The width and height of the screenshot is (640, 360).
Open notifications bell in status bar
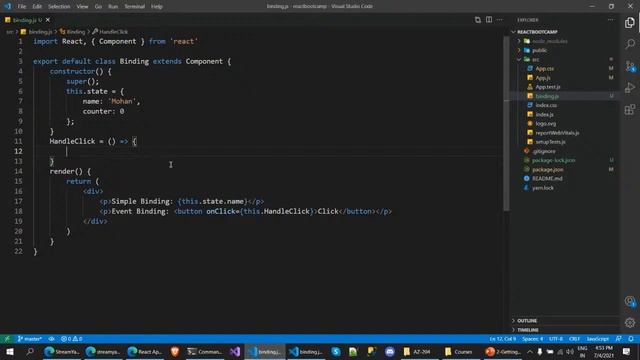point(631,339)
